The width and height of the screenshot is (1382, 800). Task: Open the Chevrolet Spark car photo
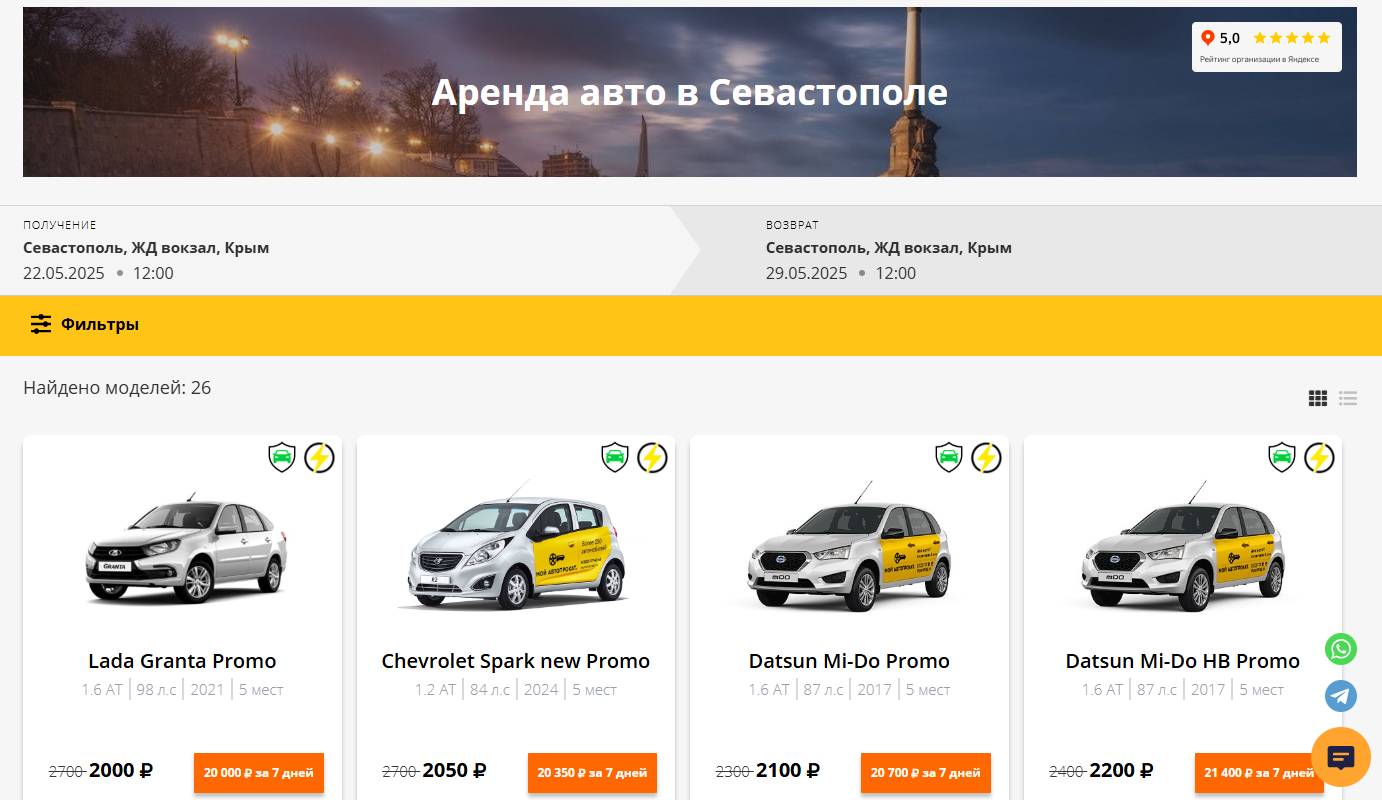[517, 546]
